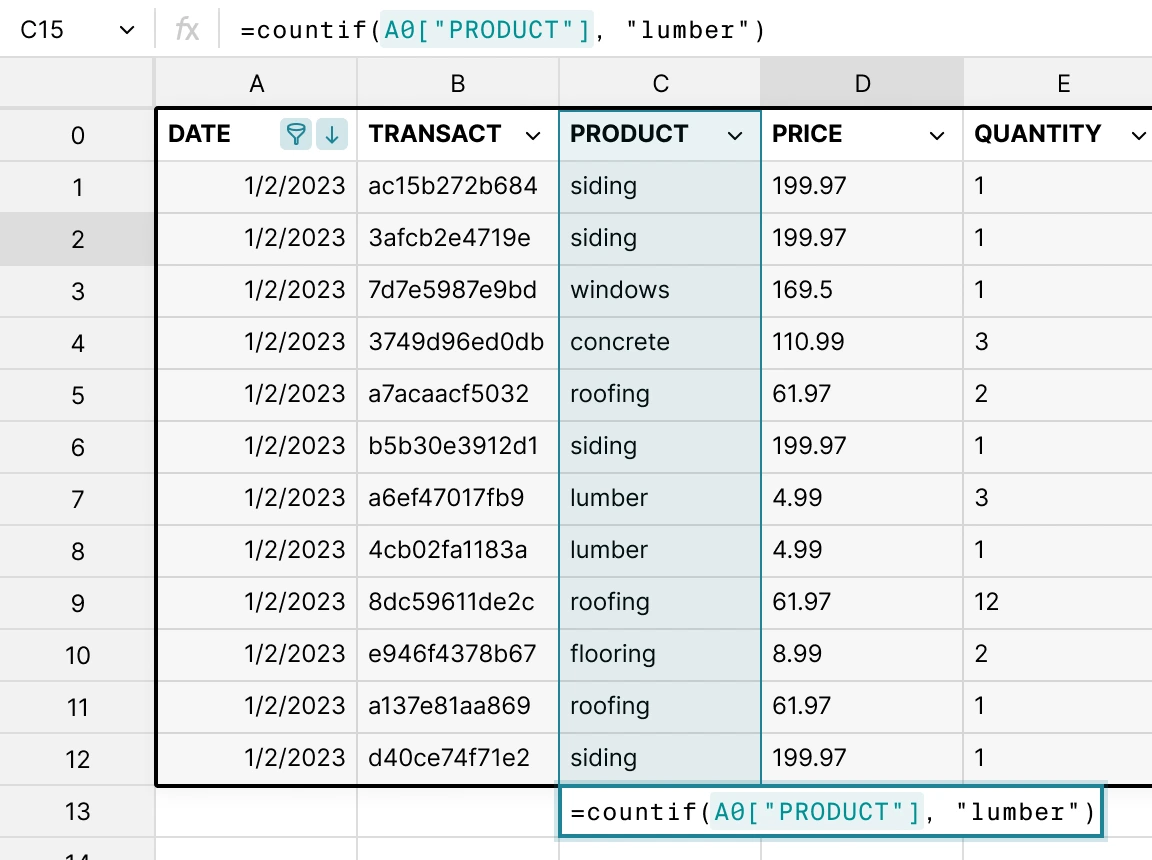Select row 2 header
The image size is (1152, 860).
pos(78,239)
